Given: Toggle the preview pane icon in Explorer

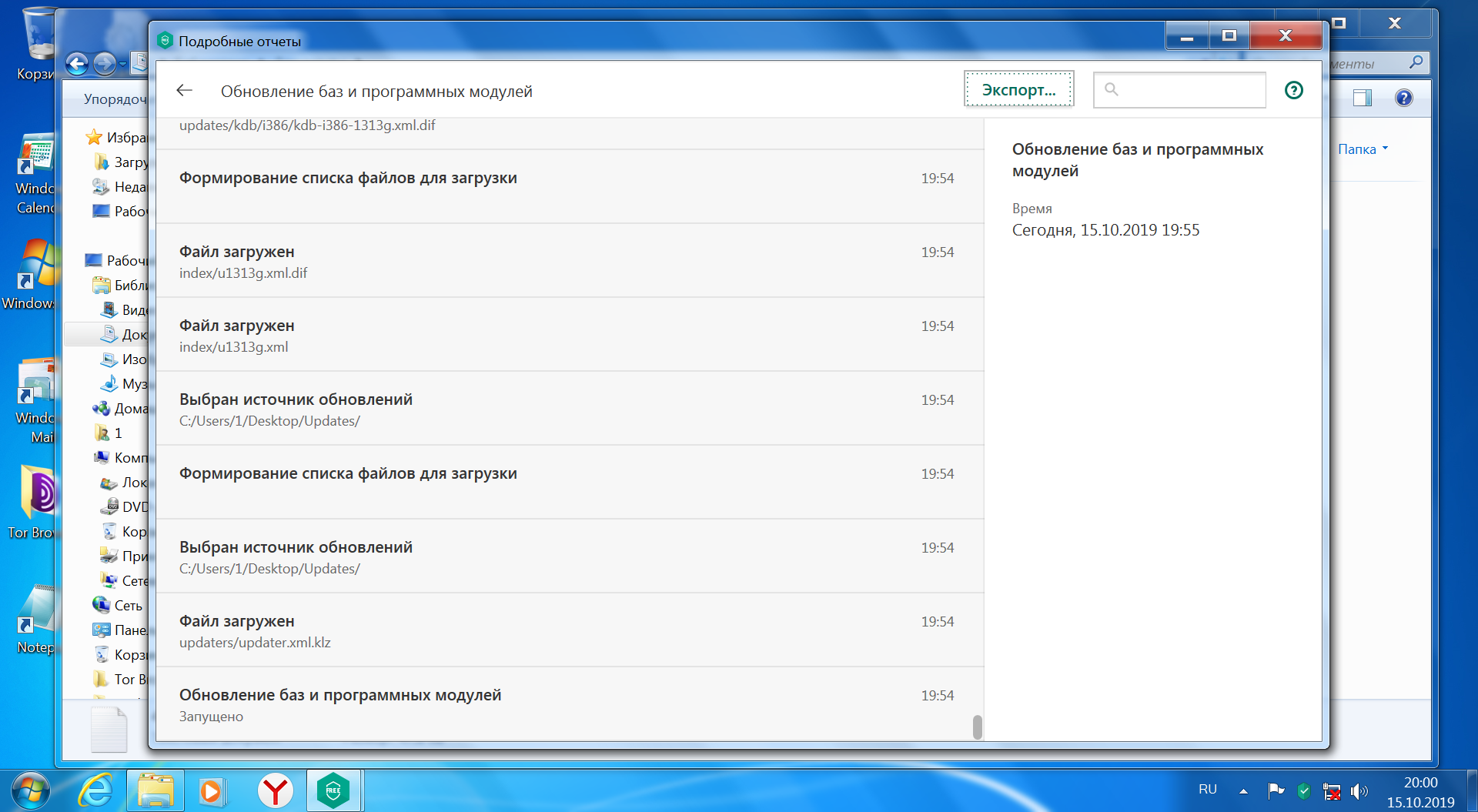Looking at the screenshot, I should [1363, 98].
